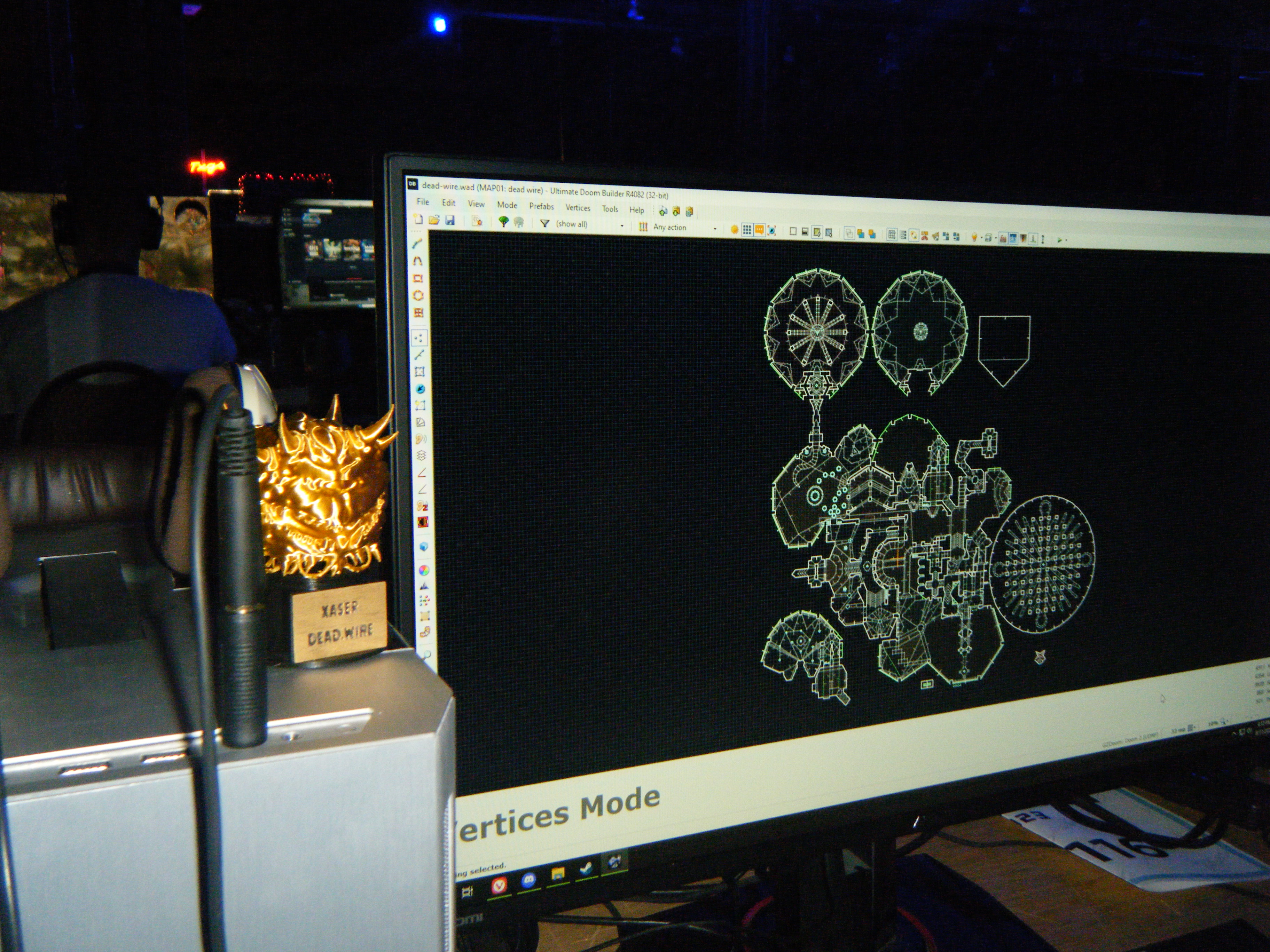Screen dimensions: 1270x952
Task: Open the Tools menu
Action: (x=610, y=209)
